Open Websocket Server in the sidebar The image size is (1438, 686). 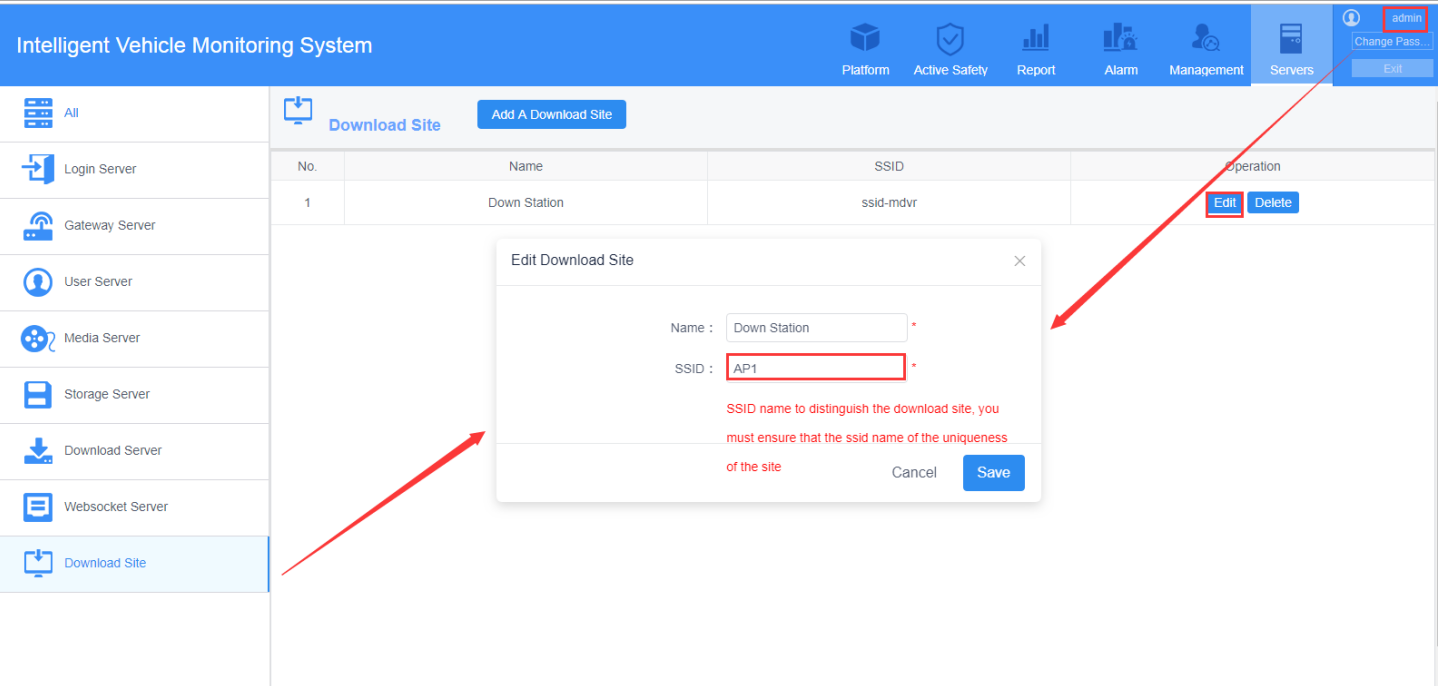134,506
